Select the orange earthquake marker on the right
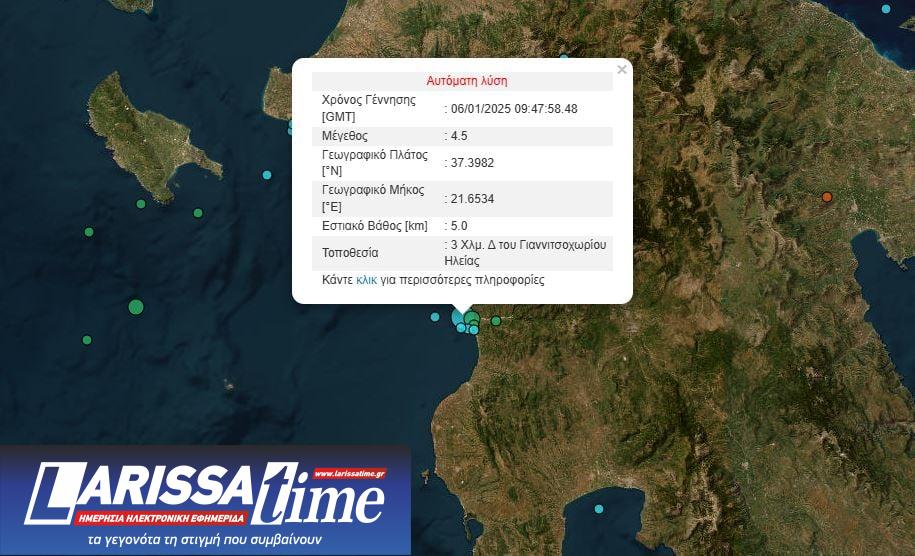 pos(827,197)
